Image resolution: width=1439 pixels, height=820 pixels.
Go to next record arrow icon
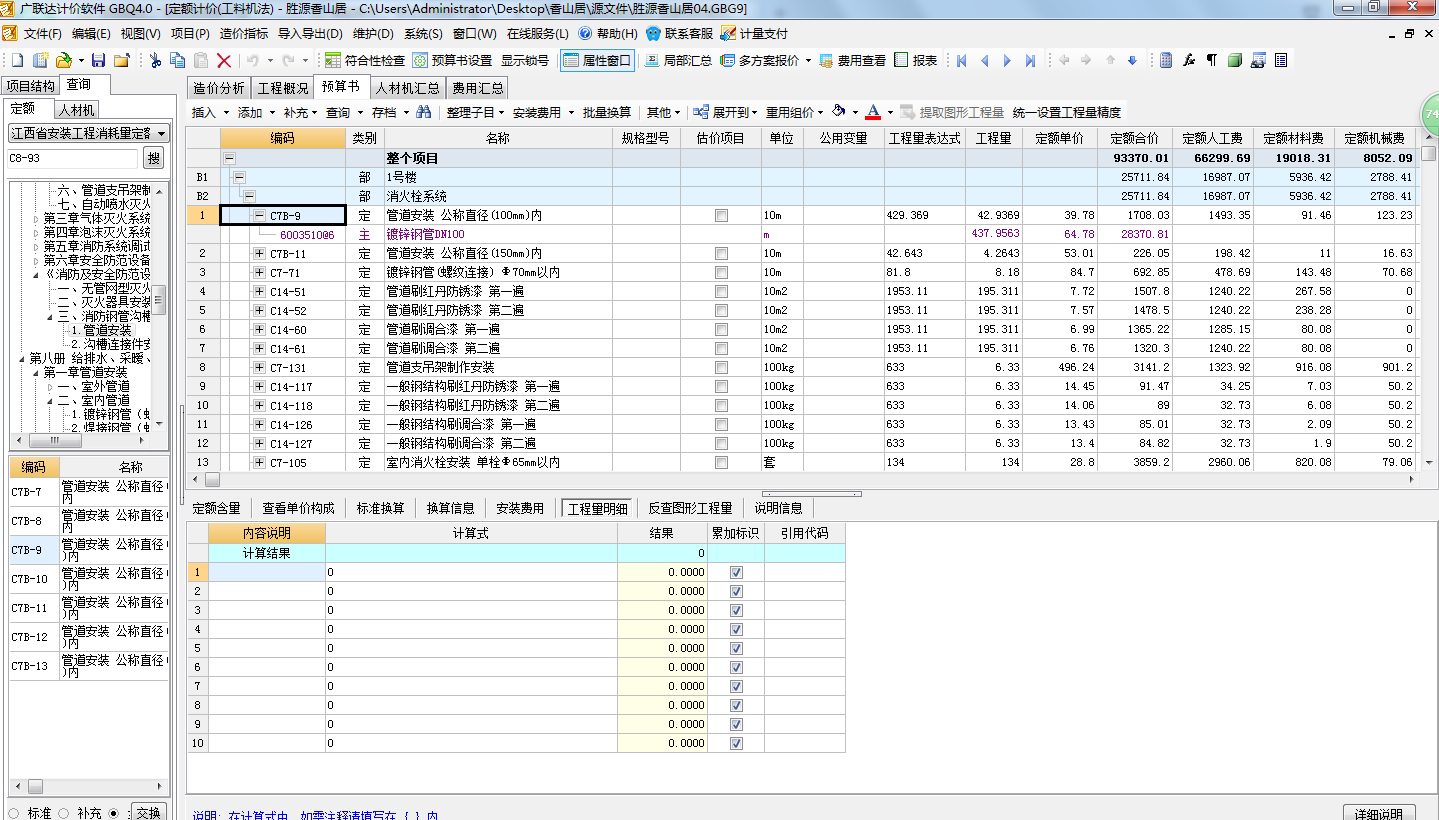pyautogui.click(x=1008, y=61)
